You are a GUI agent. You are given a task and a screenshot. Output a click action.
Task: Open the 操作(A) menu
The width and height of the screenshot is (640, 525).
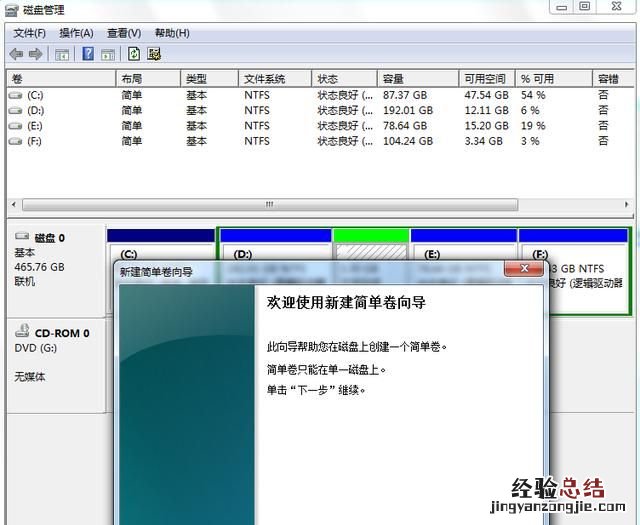tap(77, 33)
